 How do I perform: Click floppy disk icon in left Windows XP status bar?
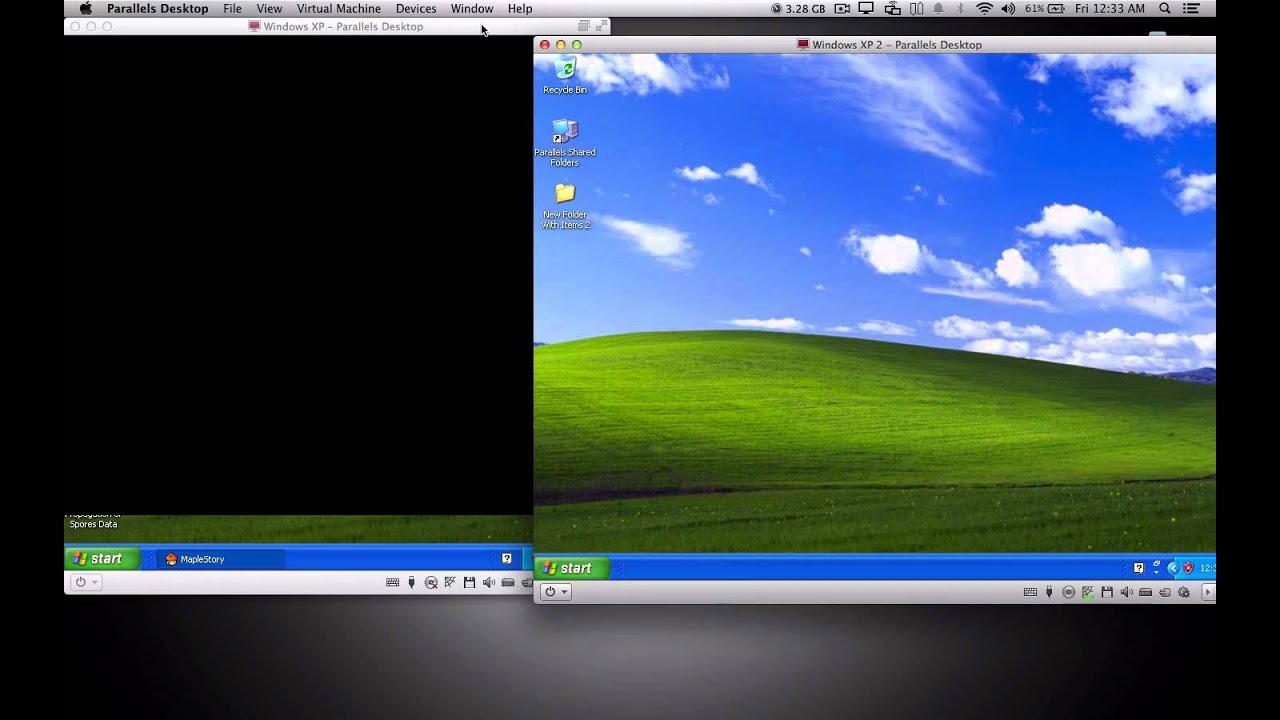coord(469,582)
